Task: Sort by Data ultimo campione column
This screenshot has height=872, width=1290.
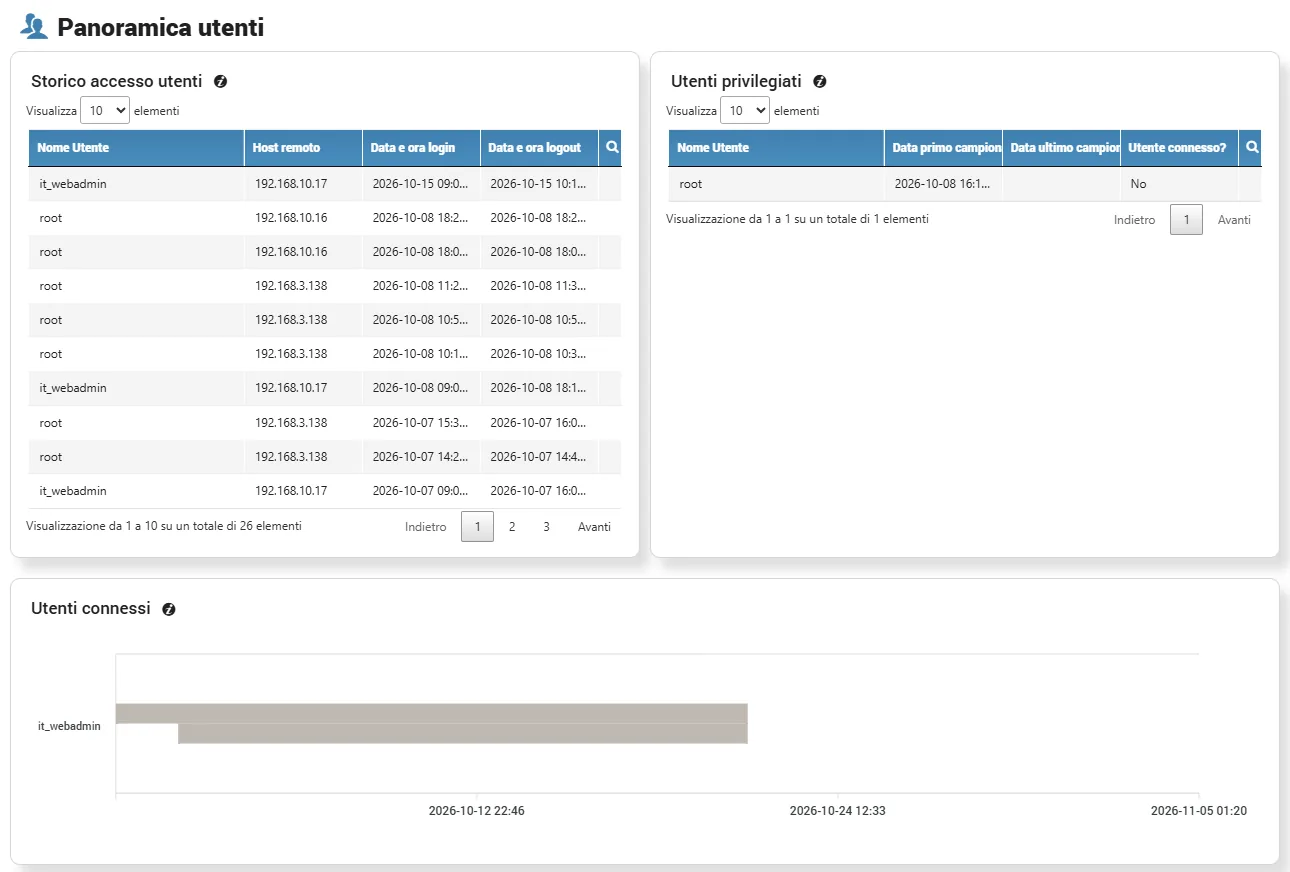Action: pyautogui.click(x=1061, y=148)
